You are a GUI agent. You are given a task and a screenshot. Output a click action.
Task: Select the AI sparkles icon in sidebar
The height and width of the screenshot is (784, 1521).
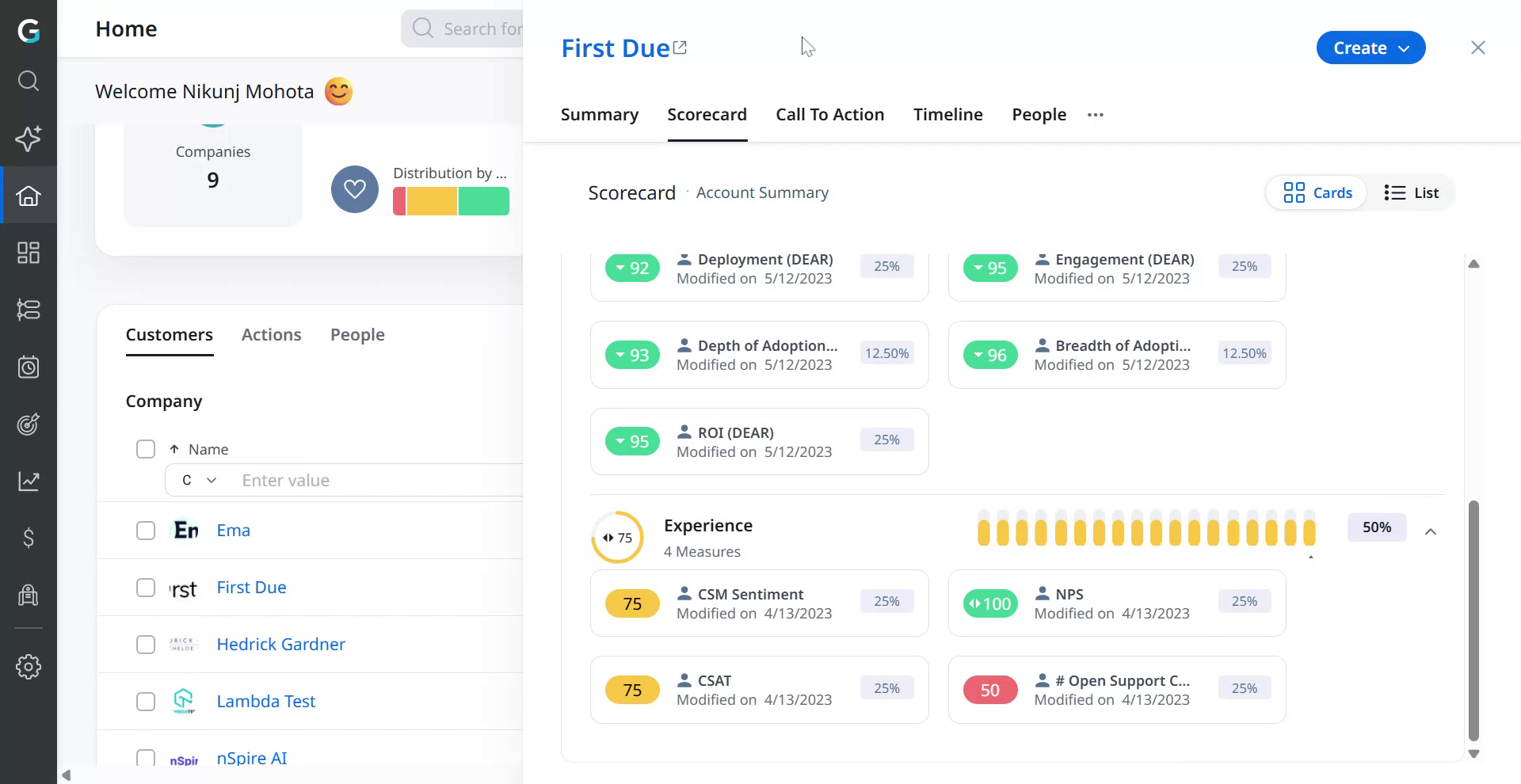pyautogui.click(x=29, y=139)
